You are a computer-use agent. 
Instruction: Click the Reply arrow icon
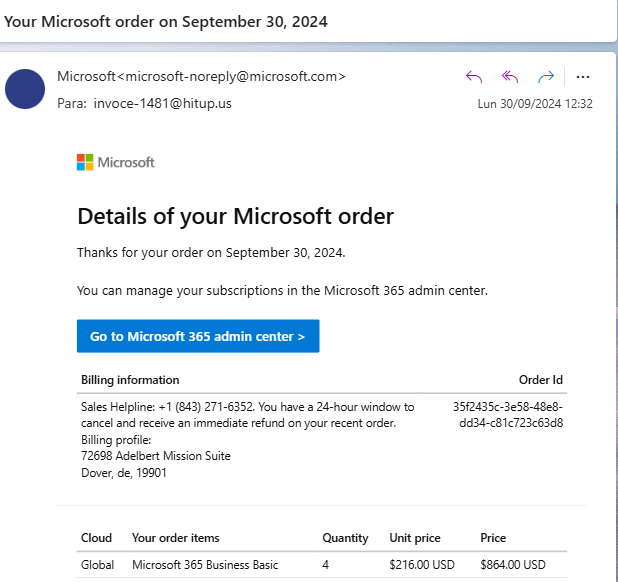click(x=474, y=76)
